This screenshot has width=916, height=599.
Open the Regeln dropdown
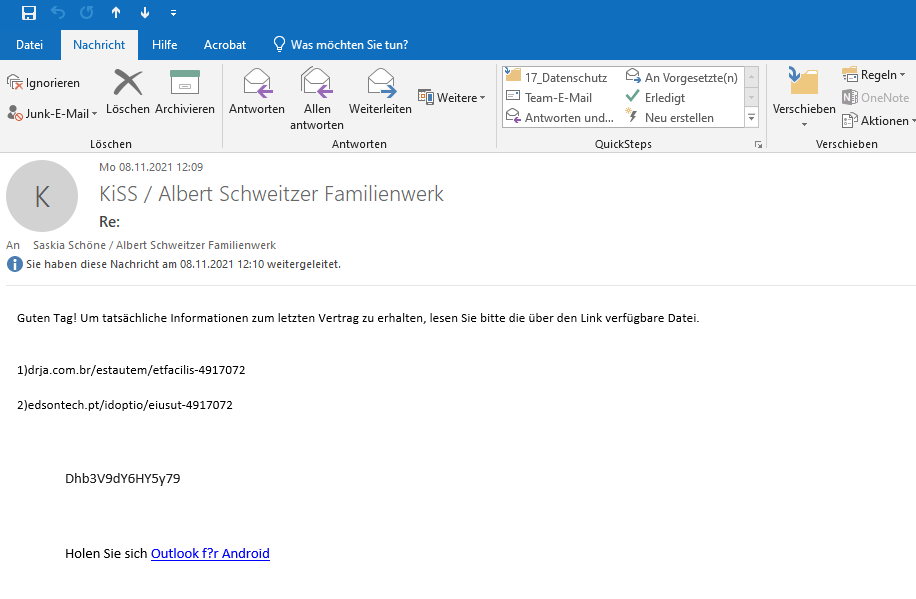click(876, 75)
